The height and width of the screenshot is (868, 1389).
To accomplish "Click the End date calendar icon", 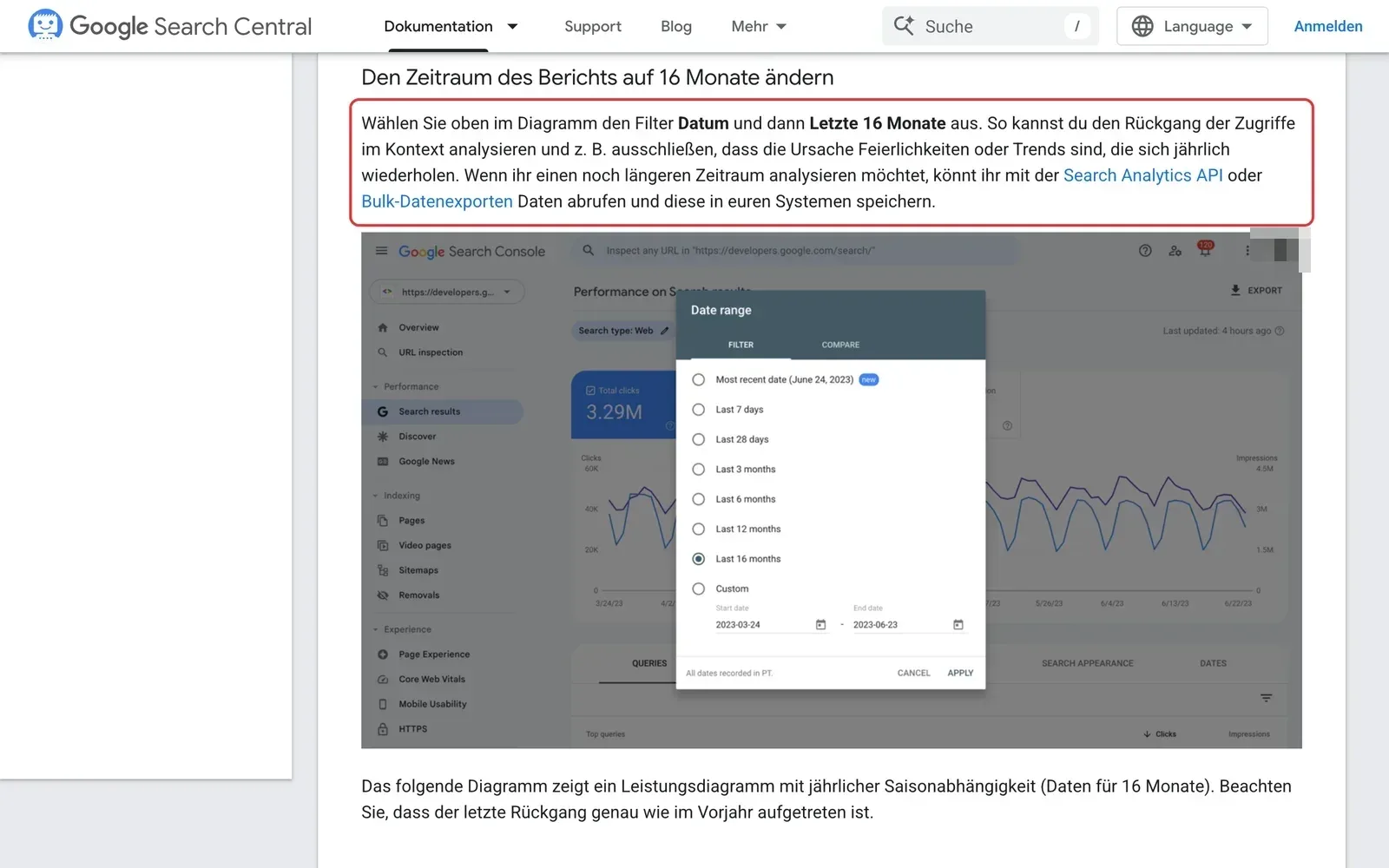I will (x=958, y=625).
